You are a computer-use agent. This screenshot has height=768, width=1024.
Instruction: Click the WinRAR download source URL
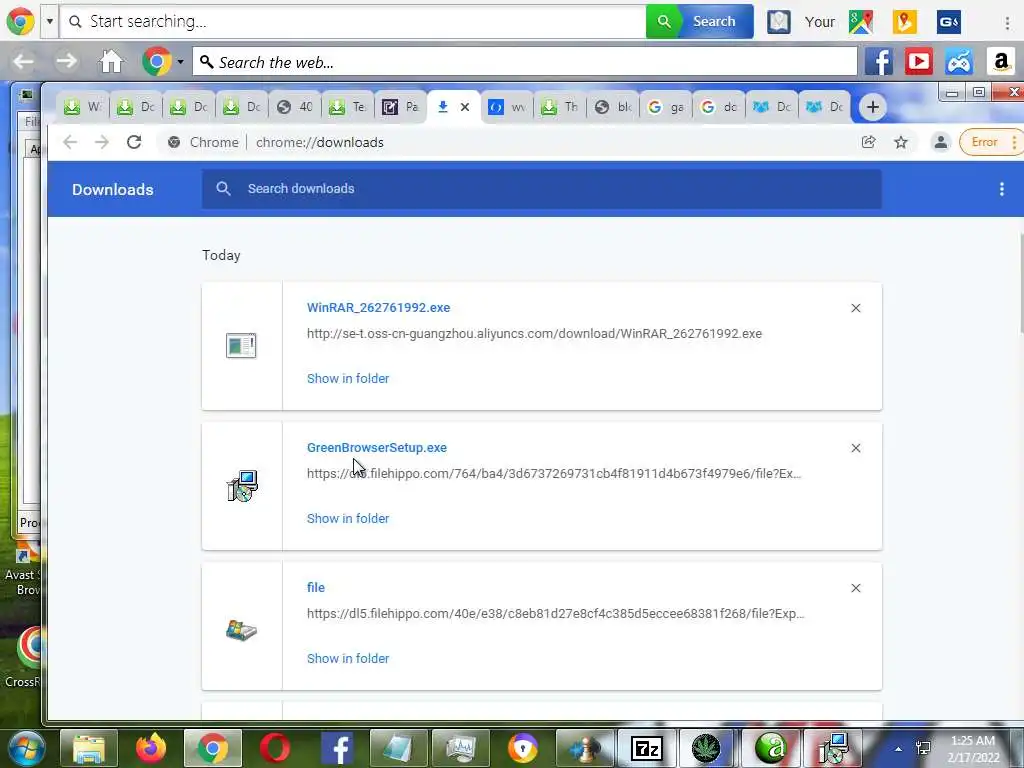pyautogui.click(x=534, y=334)
